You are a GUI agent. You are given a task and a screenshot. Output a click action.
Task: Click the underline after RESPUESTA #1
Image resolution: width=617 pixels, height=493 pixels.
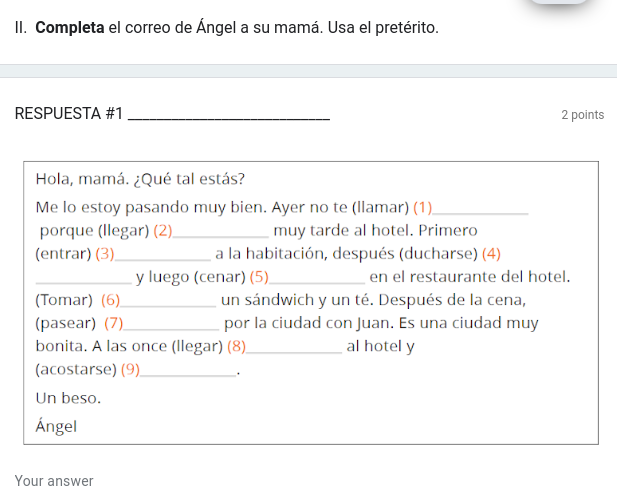coord(229,119)
